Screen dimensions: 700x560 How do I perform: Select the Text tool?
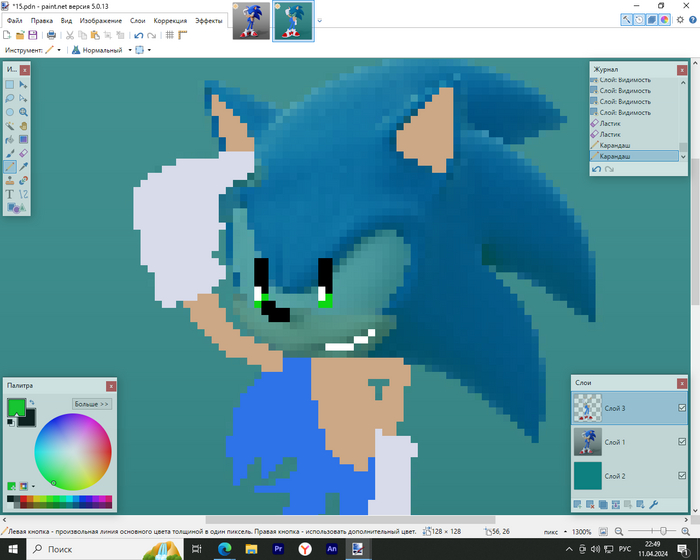[9, 194]
